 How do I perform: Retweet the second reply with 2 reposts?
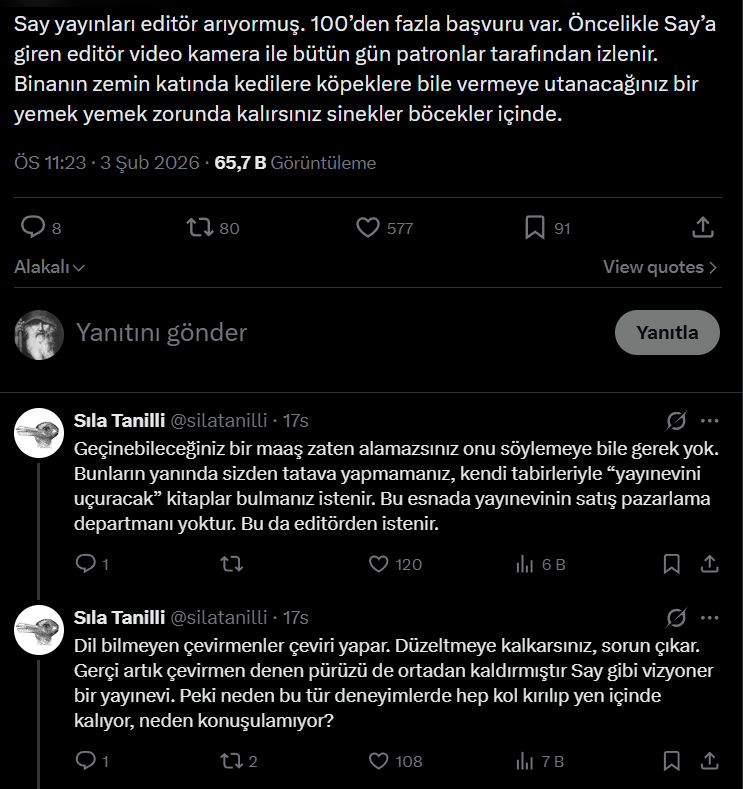[x=230, y=761]
